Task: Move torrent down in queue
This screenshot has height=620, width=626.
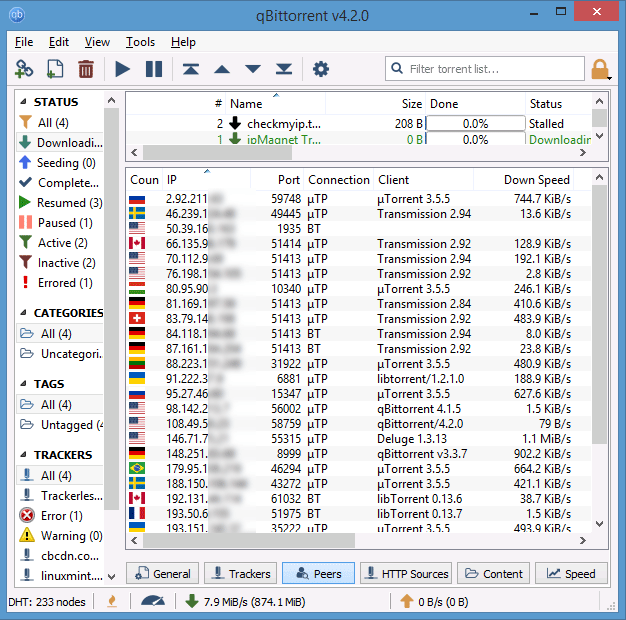Action: pyautogui.click(x=253, y=69)
